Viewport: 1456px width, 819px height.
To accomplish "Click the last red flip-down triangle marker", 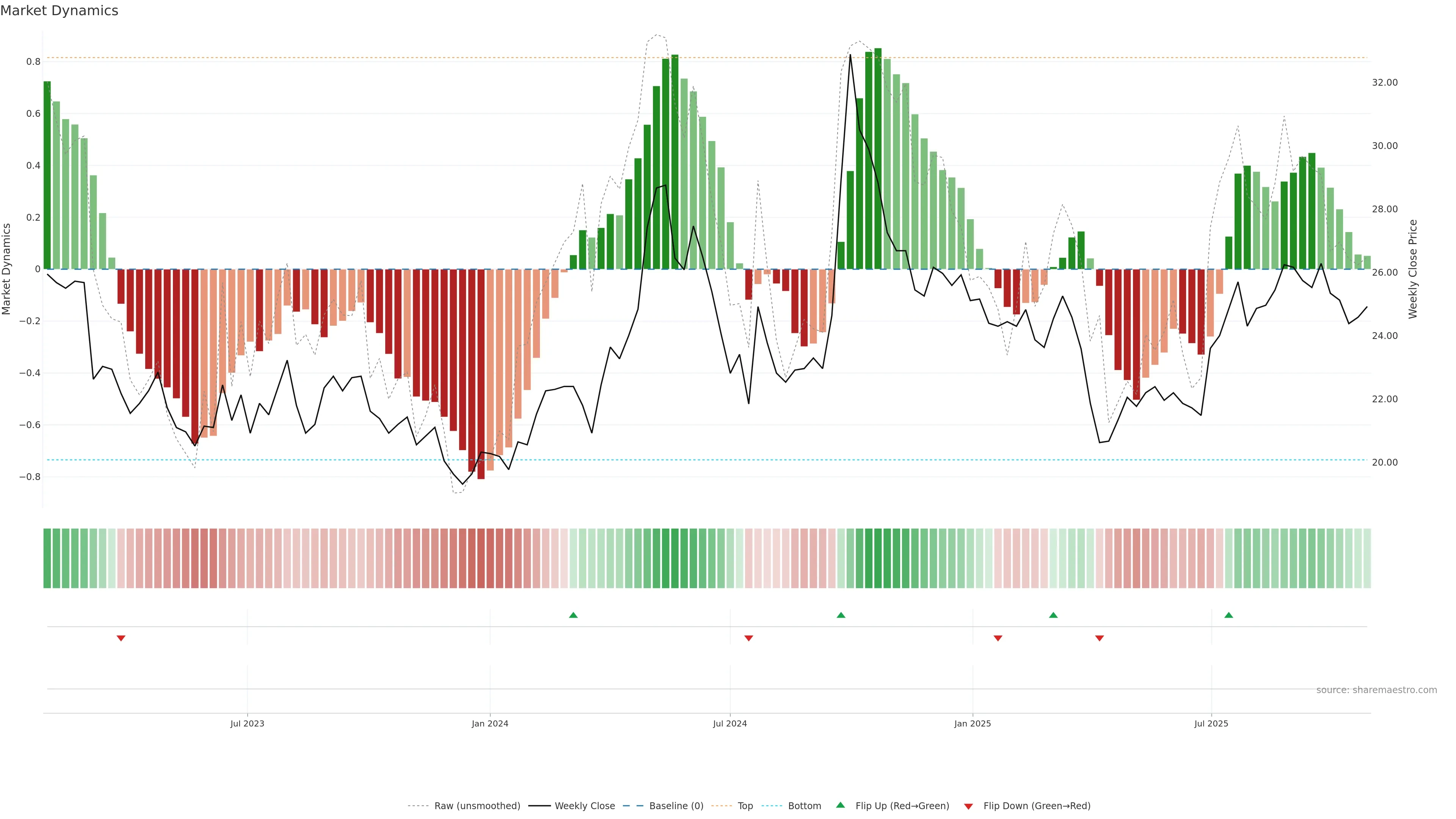I will pos(1099,638).
